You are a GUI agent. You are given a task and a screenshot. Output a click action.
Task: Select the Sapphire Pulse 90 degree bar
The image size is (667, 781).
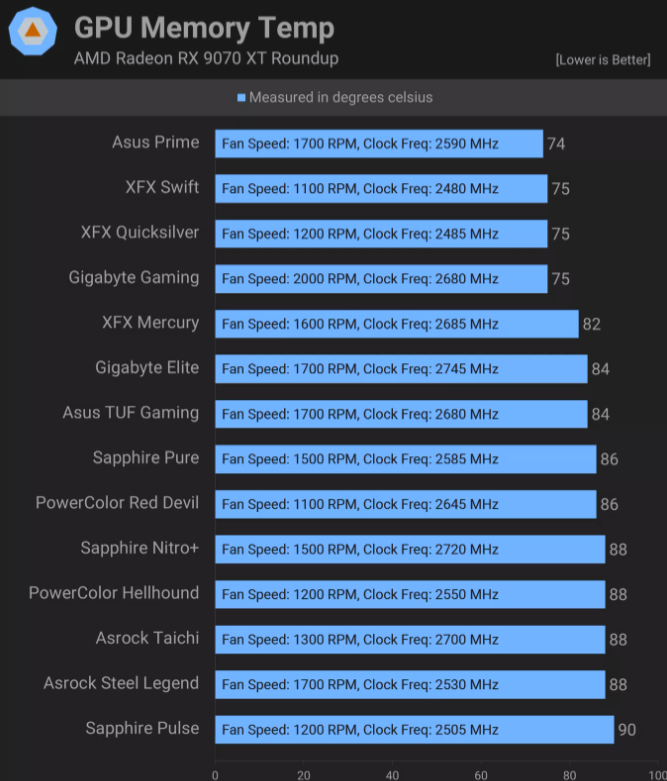pyautogui.click(x=414, y=729)
